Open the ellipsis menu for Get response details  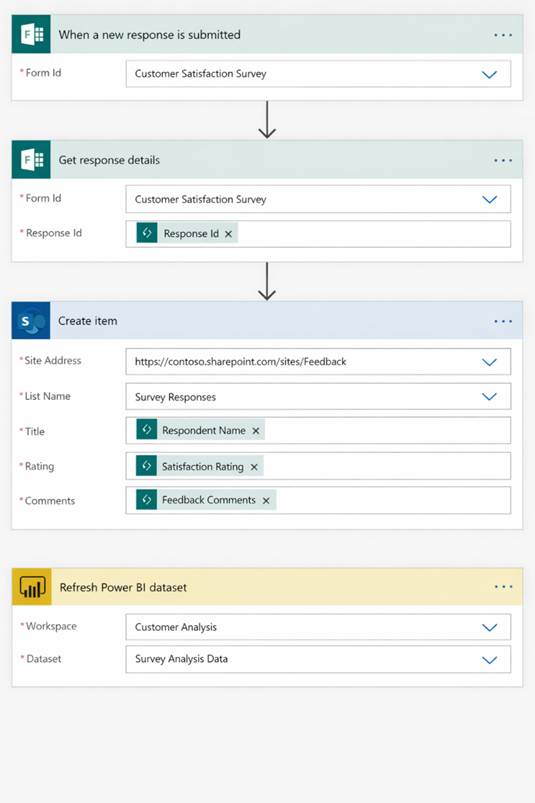coord(503,160)
